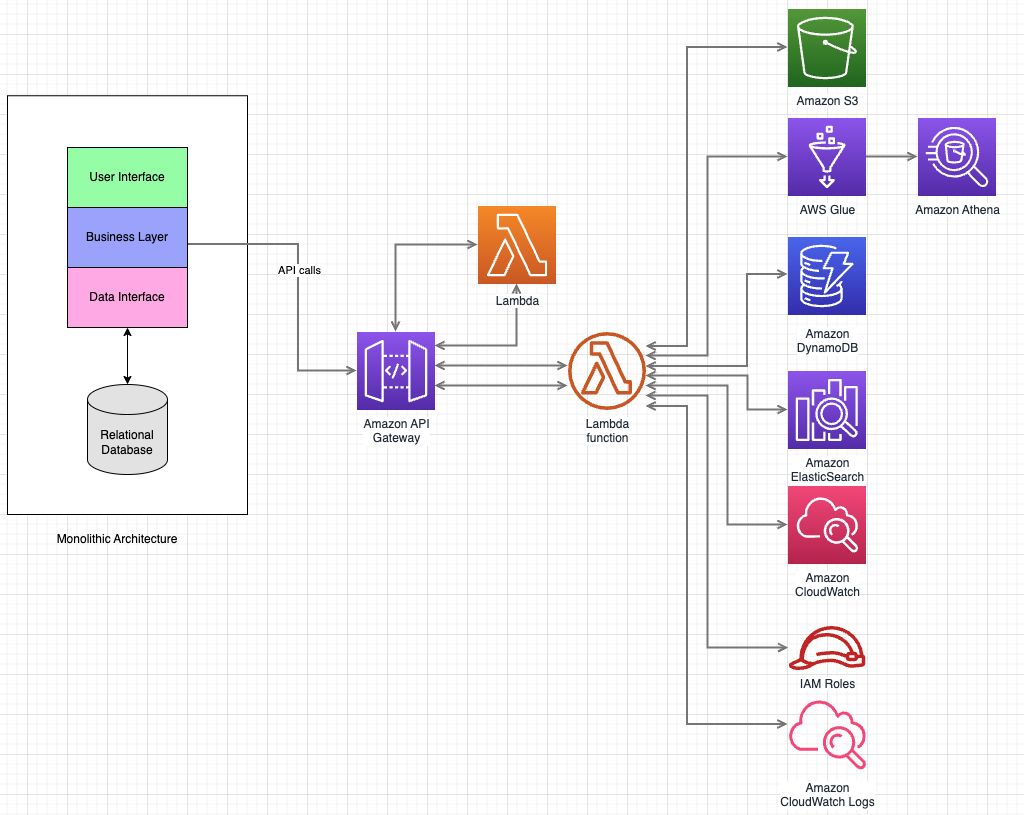Click the 'Lambda function' label text

(x=607, y=431)
